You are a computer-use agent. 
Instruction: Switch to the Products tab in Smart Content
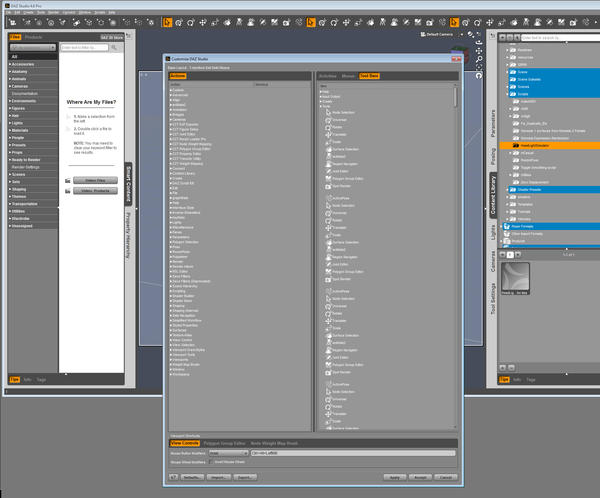coord(33,37)
